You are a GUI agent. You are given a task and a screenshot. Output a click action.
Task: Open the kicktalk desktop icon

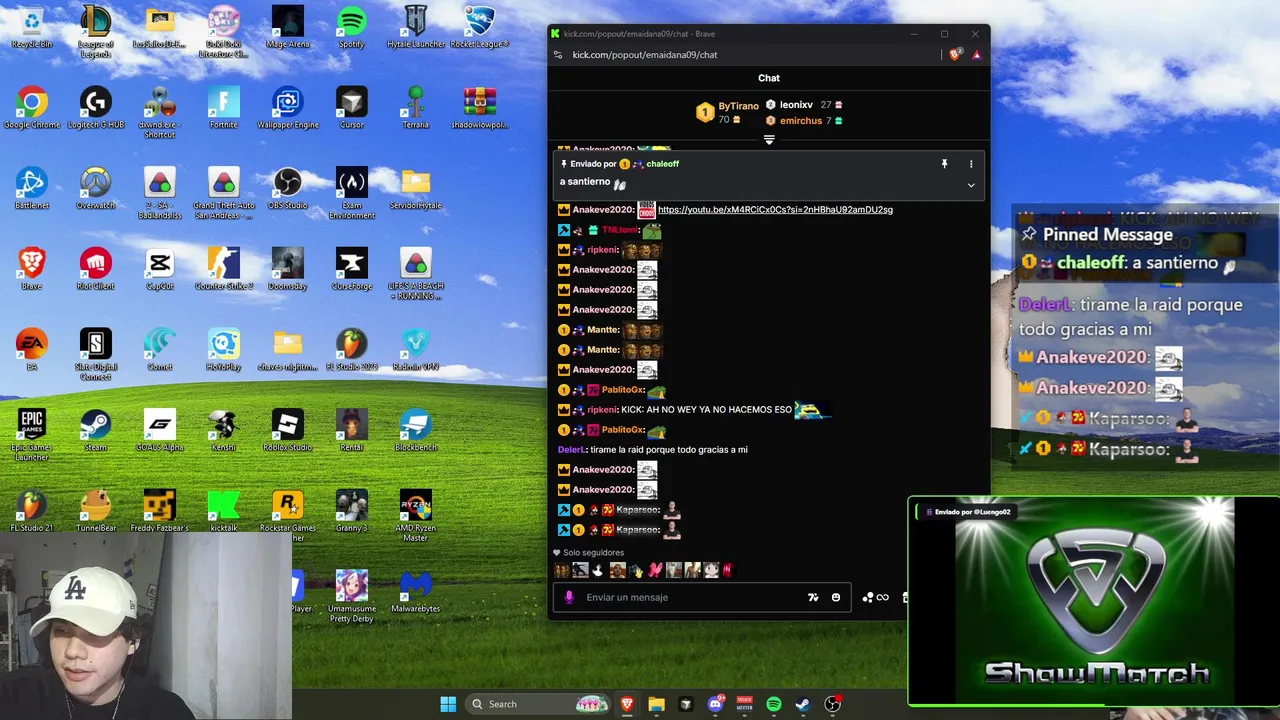(x=224, y=511)
